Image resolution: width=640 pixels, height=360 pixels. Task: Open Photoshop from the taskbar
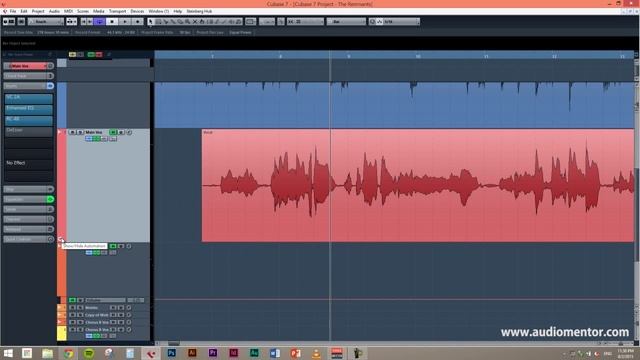(171, 353)
